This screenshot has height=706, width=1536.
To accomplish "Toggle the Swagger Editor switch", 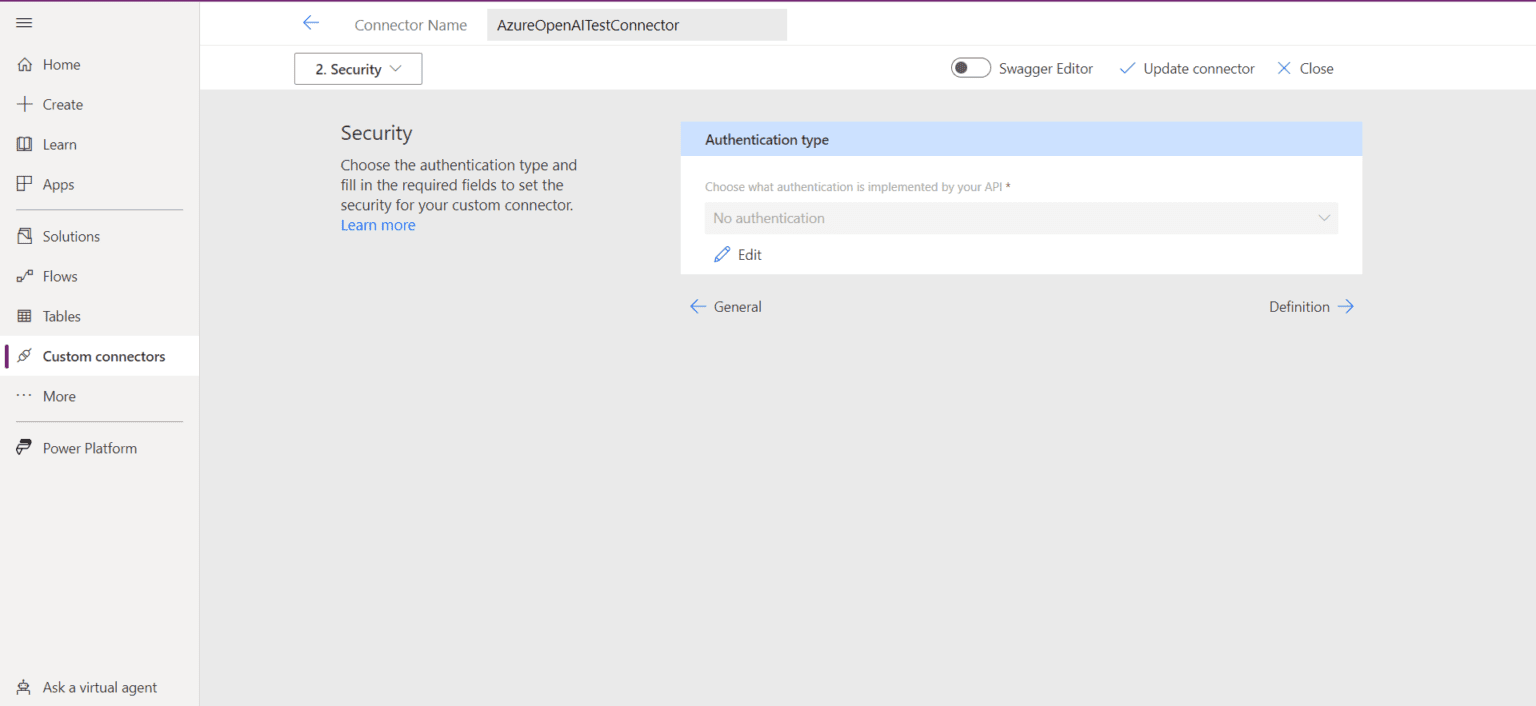I will tap(970, 67).
